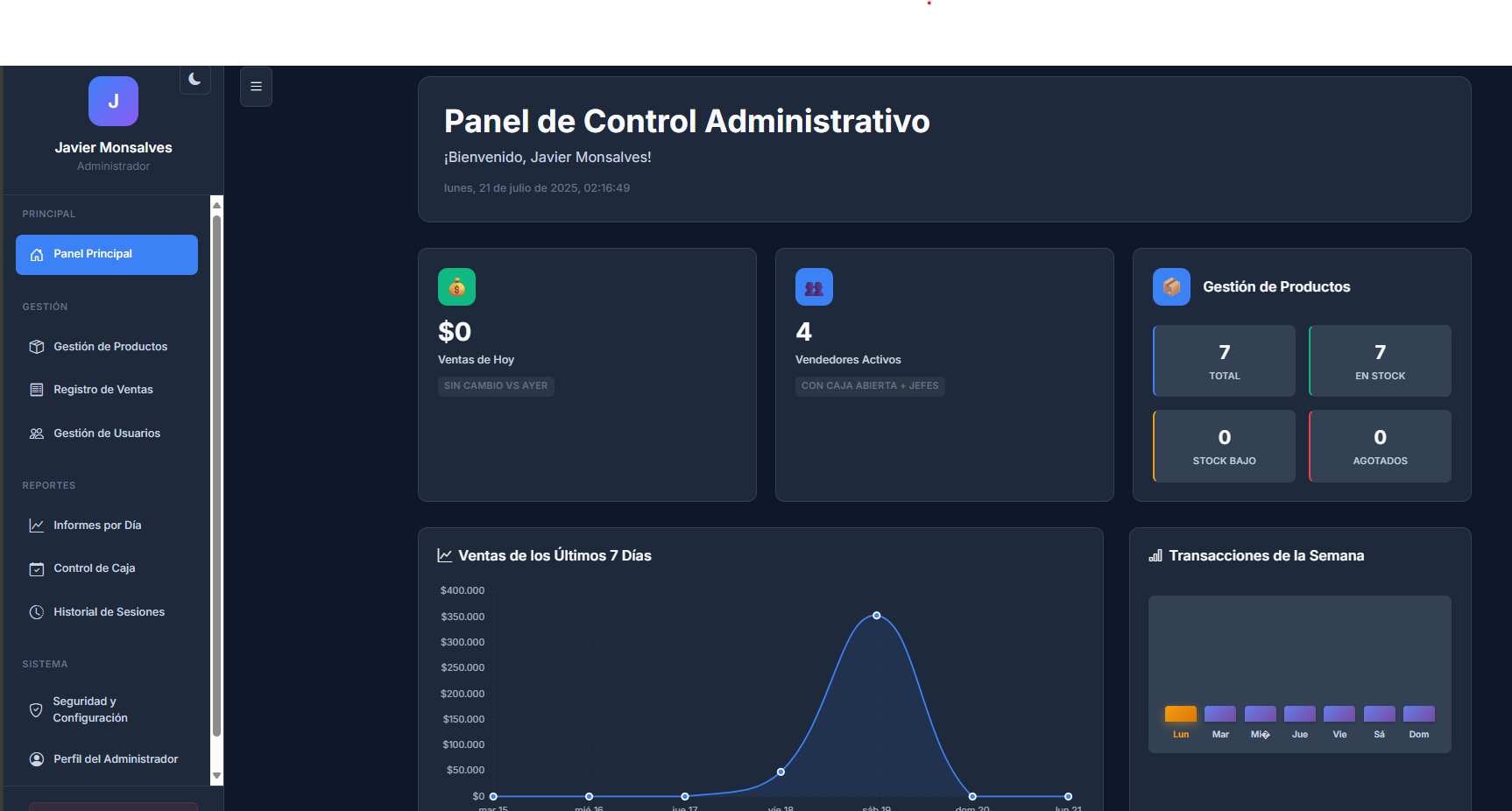Viewport: 1512px width, 811px height.
Task: Toggle dark mode with moon icon
Action: [x=194, y=80]
